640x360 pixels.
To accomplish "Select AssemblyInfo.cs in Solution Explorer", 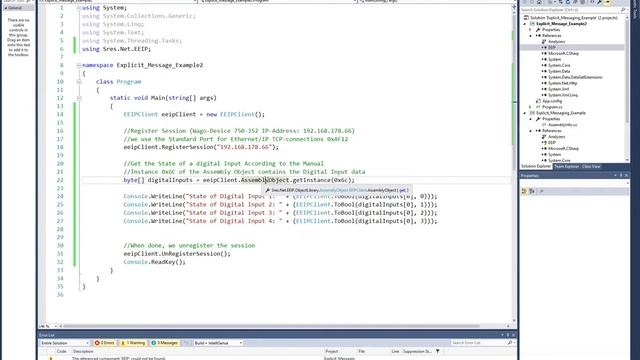I will click(x=562, y=125).
